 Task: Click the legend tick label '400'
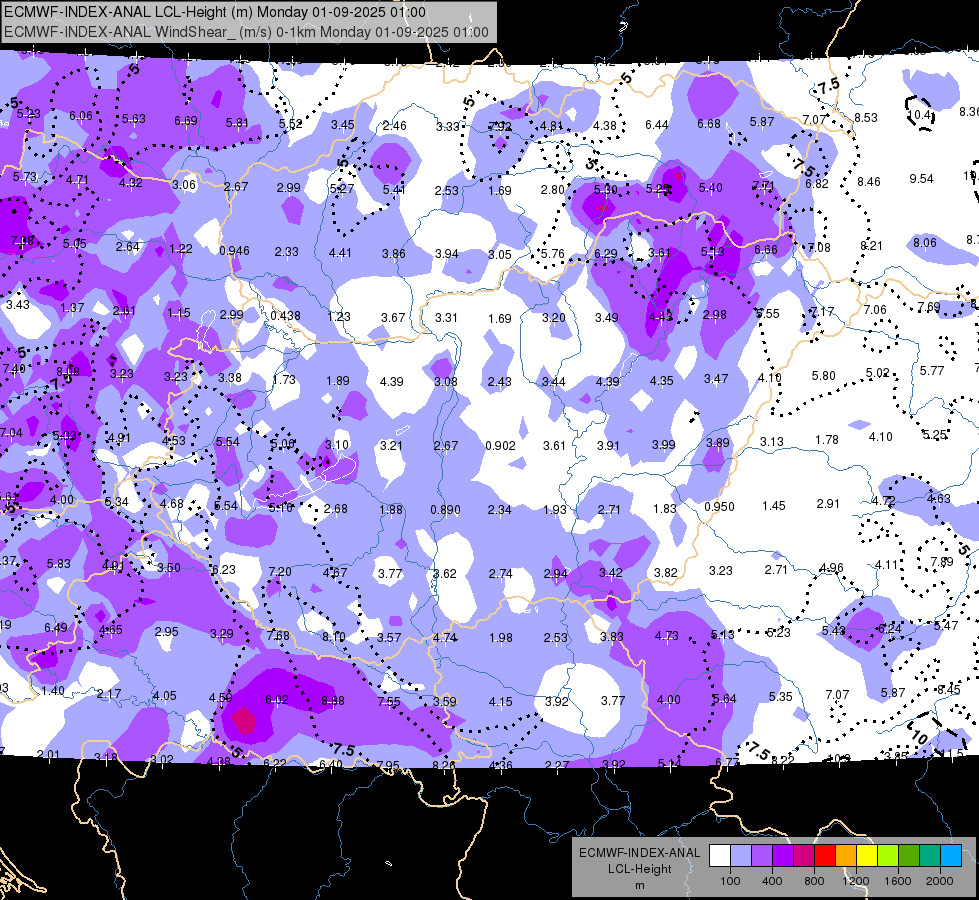[x=772, y=881]
